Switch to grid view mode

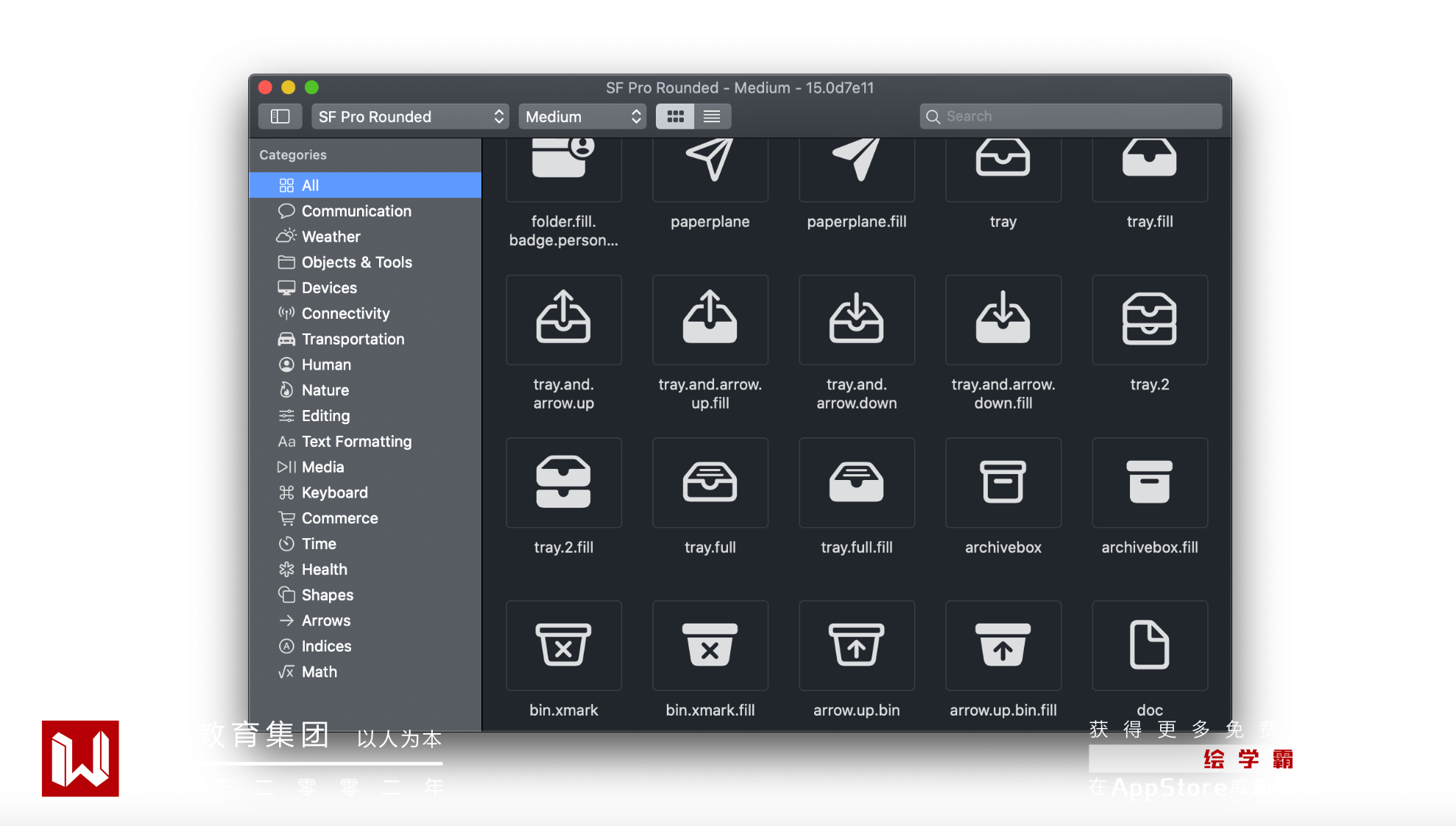(x=675, y=116)
